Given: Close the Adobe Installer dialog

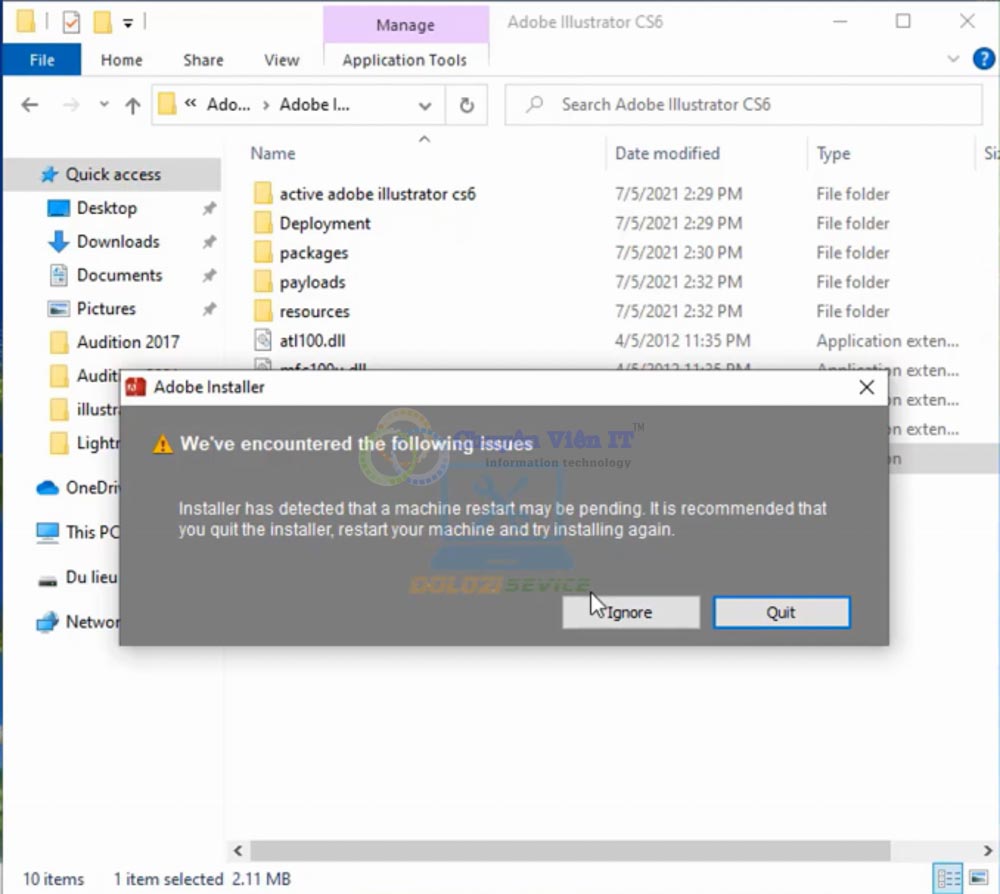Looking at the screenshot, I should pos(866,387).
